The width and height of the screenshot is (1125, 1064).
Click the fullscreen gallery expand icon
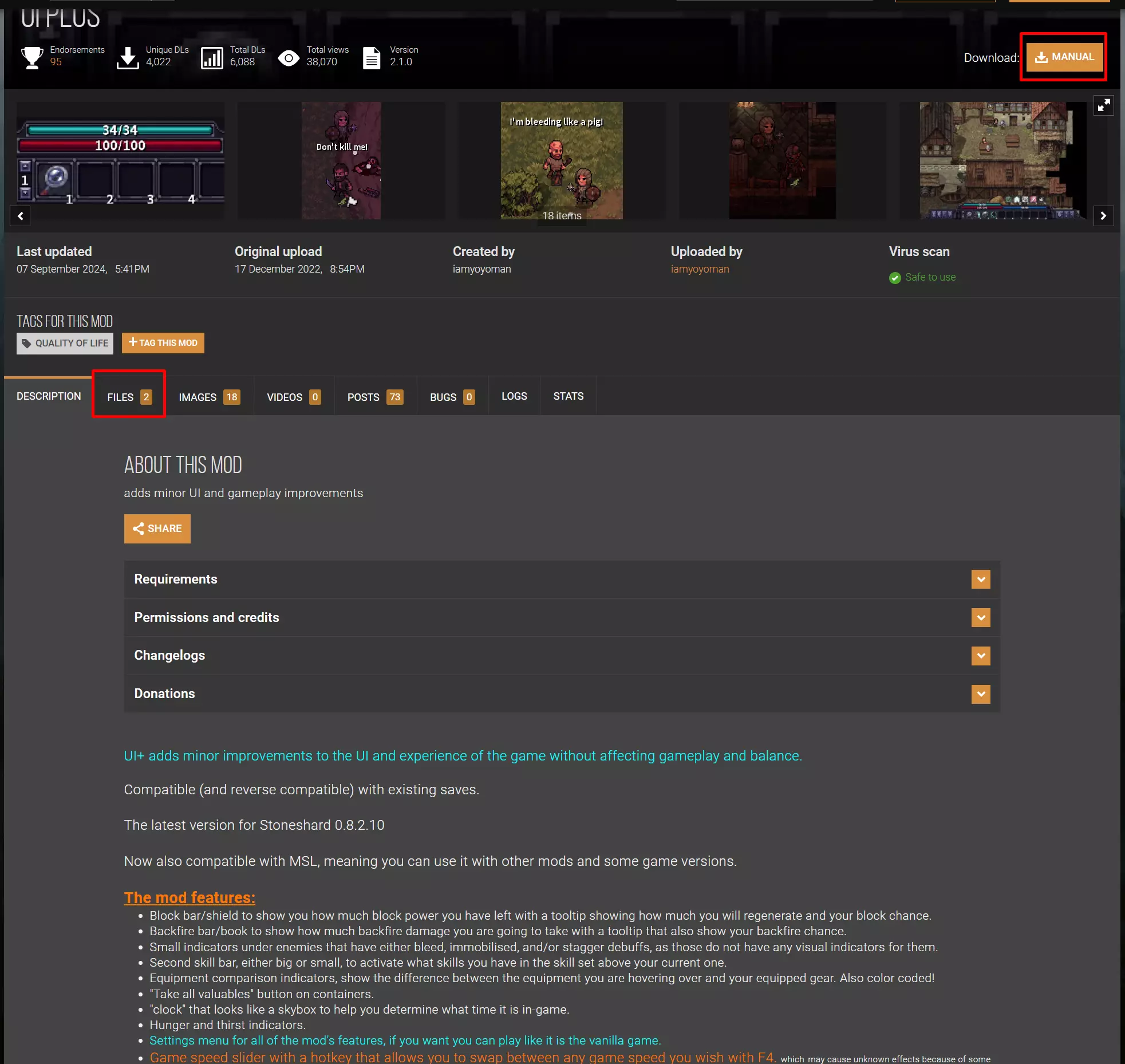tap(1103, 105)
